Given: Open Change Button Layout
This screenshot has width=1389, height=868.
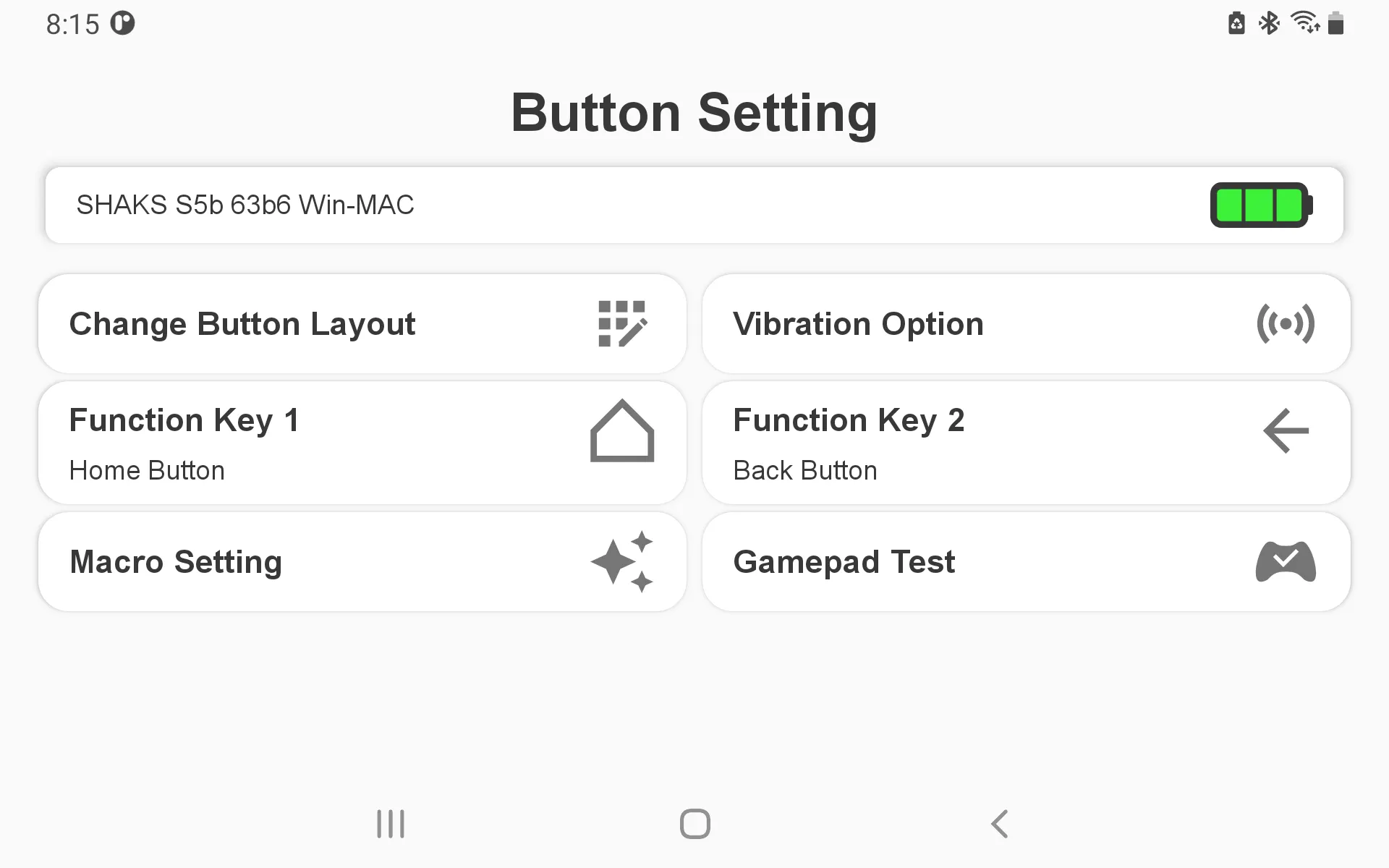Looking at the screenshot, I should coord(242,323).
